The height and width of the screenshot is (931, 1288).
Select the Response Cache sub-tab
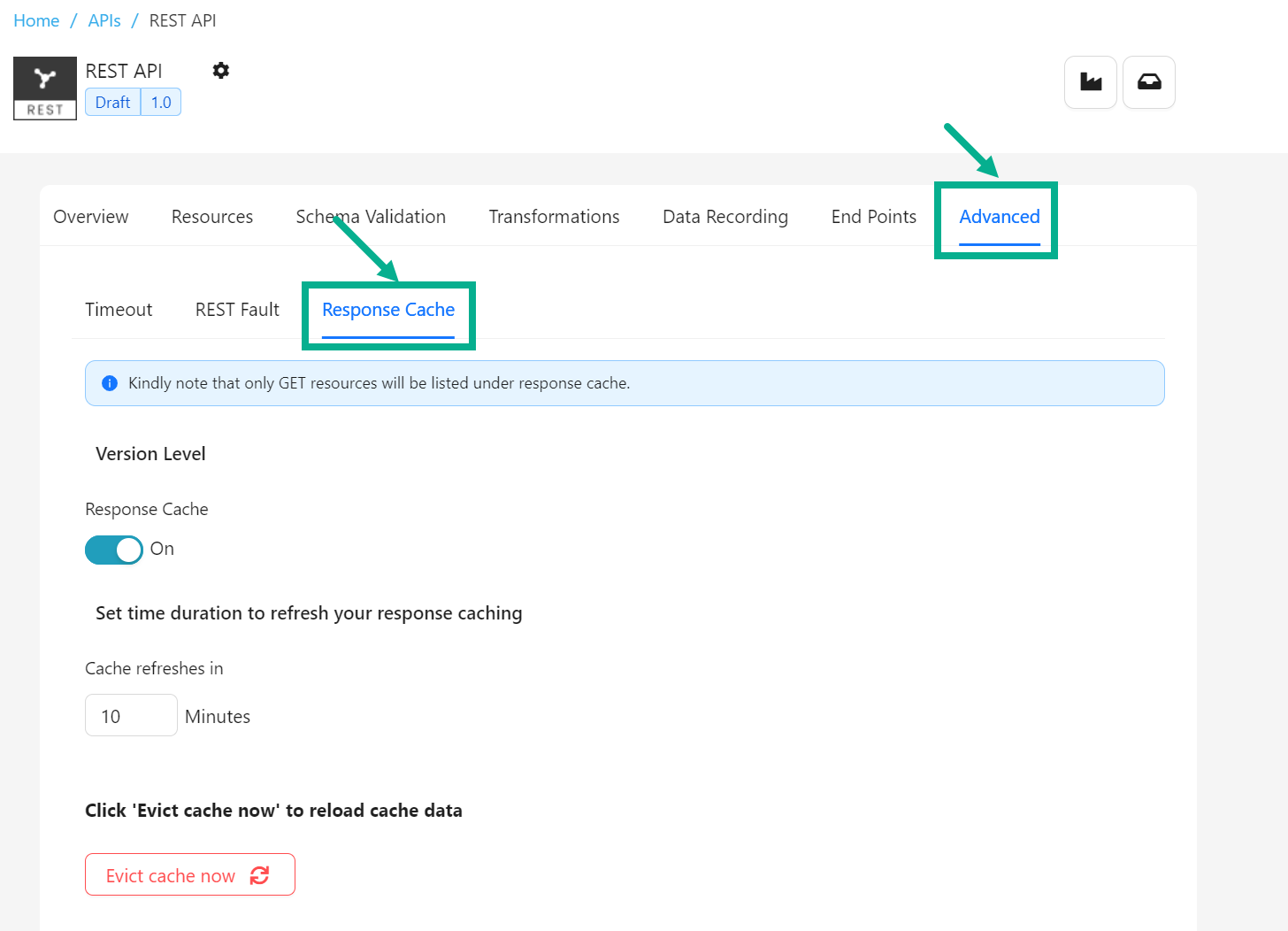click(x=388, y=310)
